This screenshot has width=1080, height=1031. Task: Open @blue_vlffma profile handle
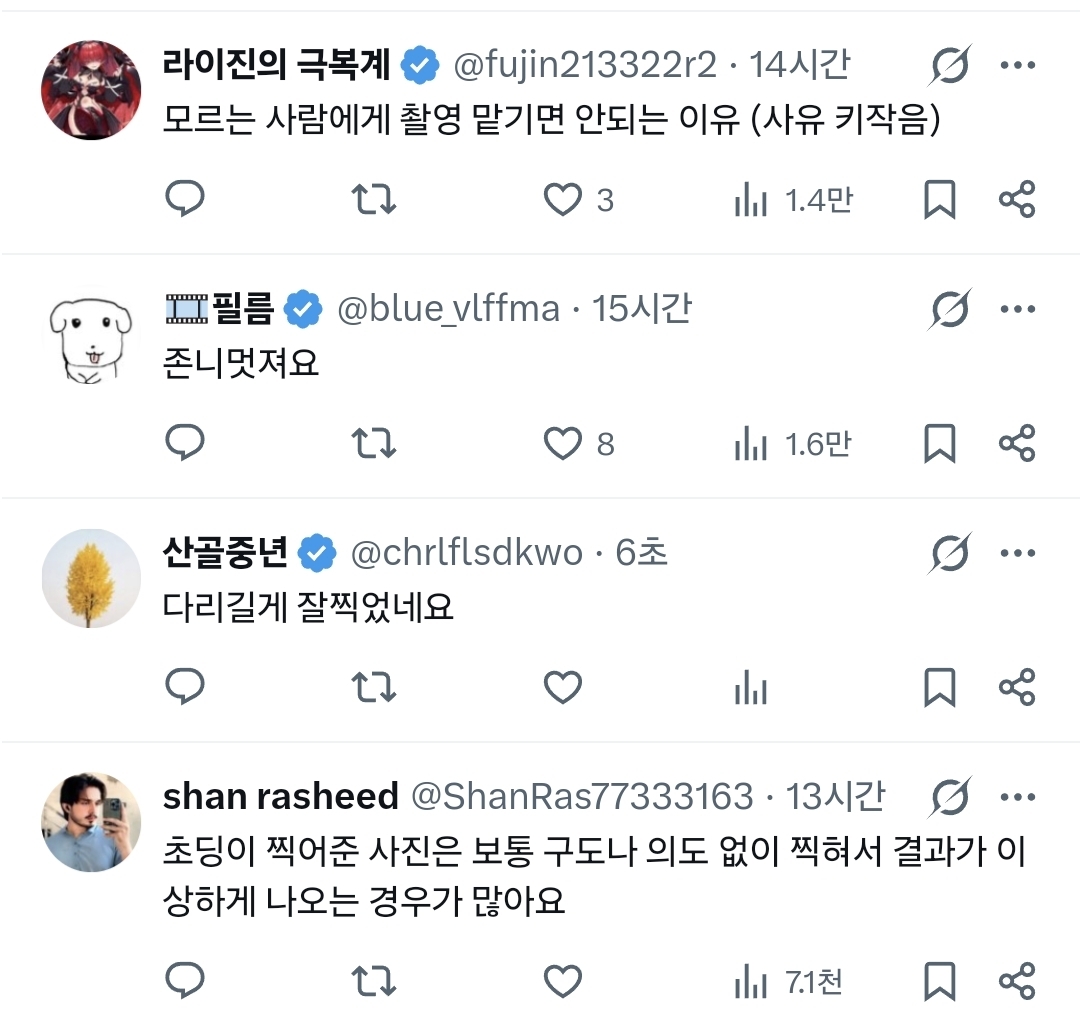[449, 310]
